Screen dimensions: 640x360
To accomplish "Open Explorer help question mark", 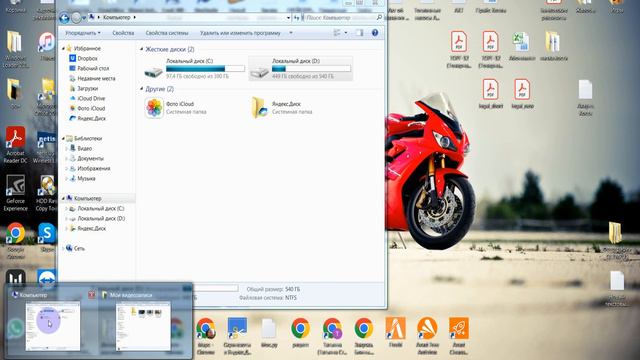I will pyautogui.click(x=375, y=33).
